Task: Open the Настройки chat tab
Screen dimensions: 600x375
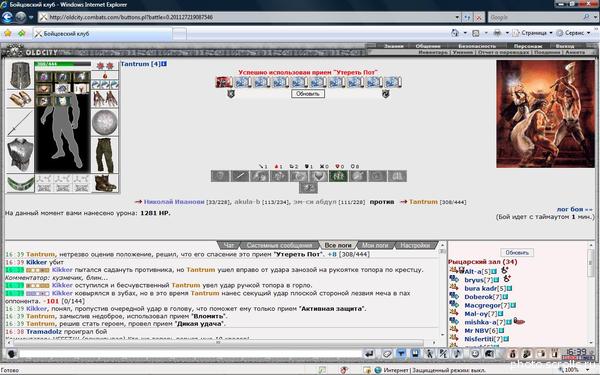Action: pos(415,245)
